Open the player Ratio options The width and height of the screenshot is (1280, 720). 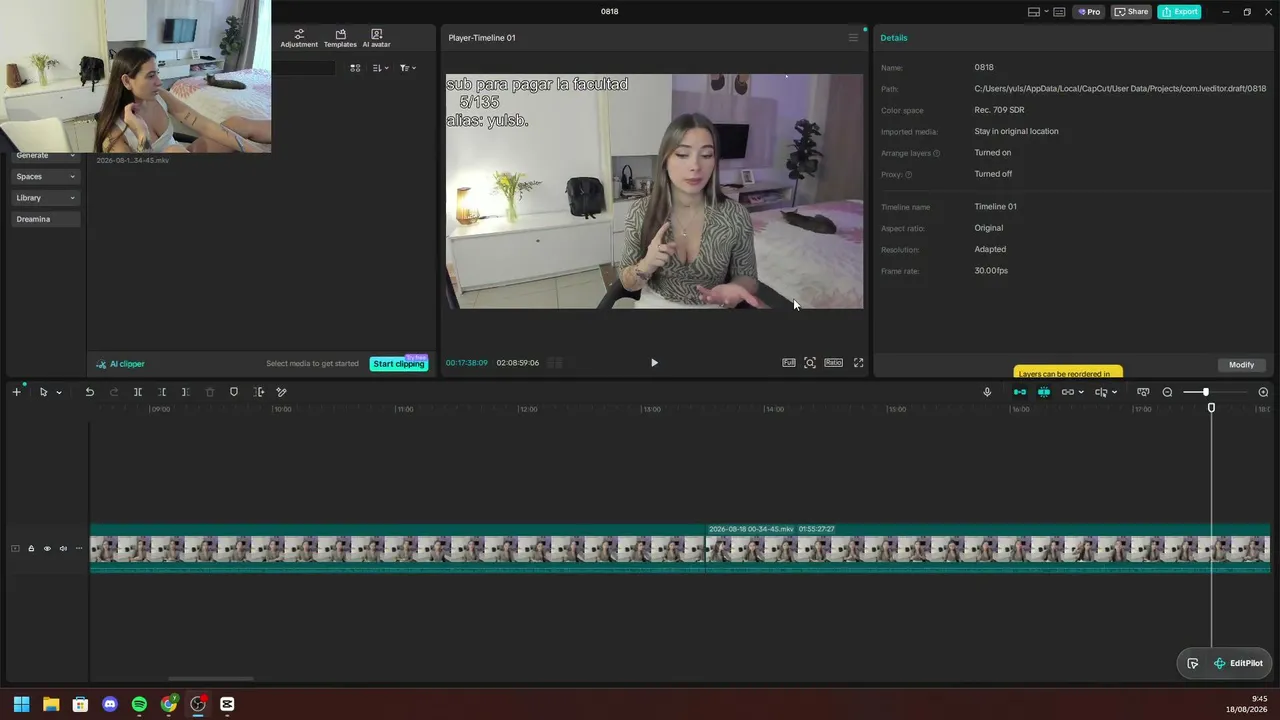(x=833, y=363)
